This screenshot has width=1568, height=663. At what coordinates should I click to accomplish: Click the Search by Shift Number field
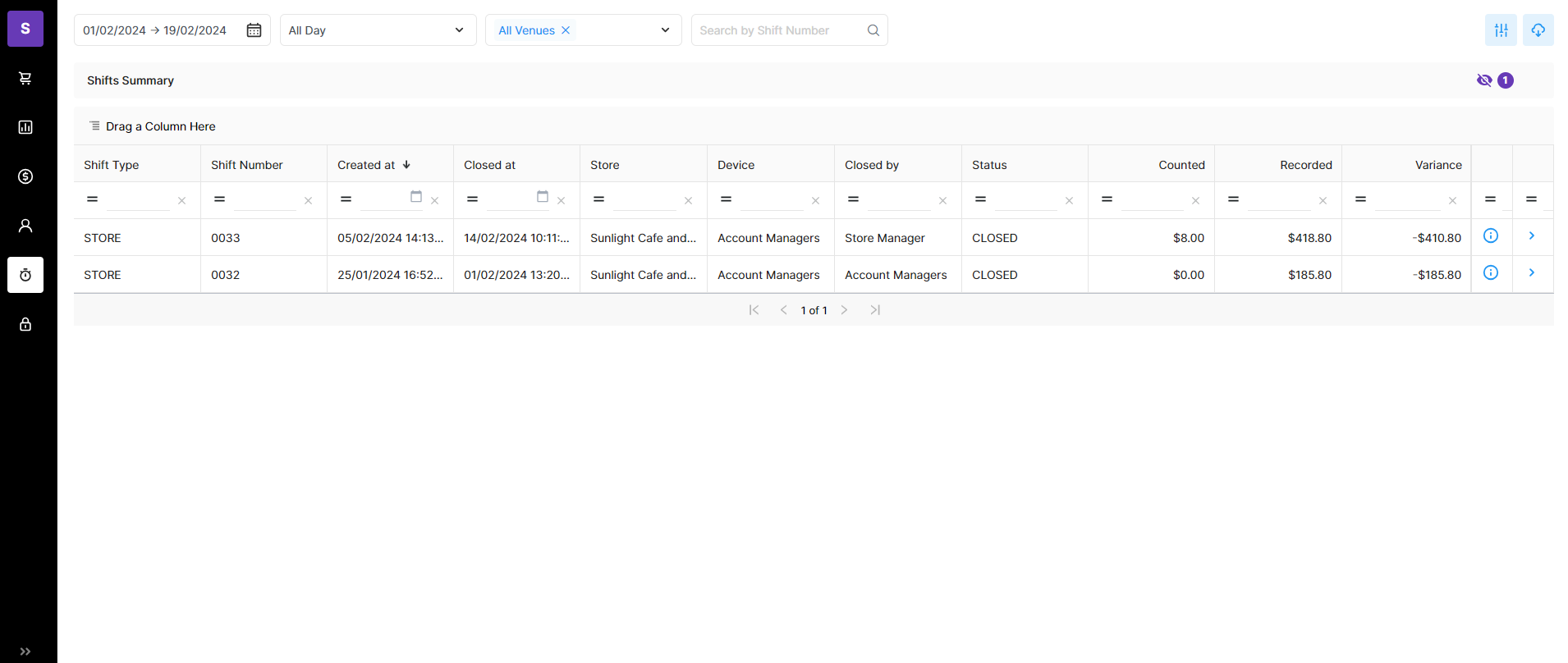click(780, 30)
